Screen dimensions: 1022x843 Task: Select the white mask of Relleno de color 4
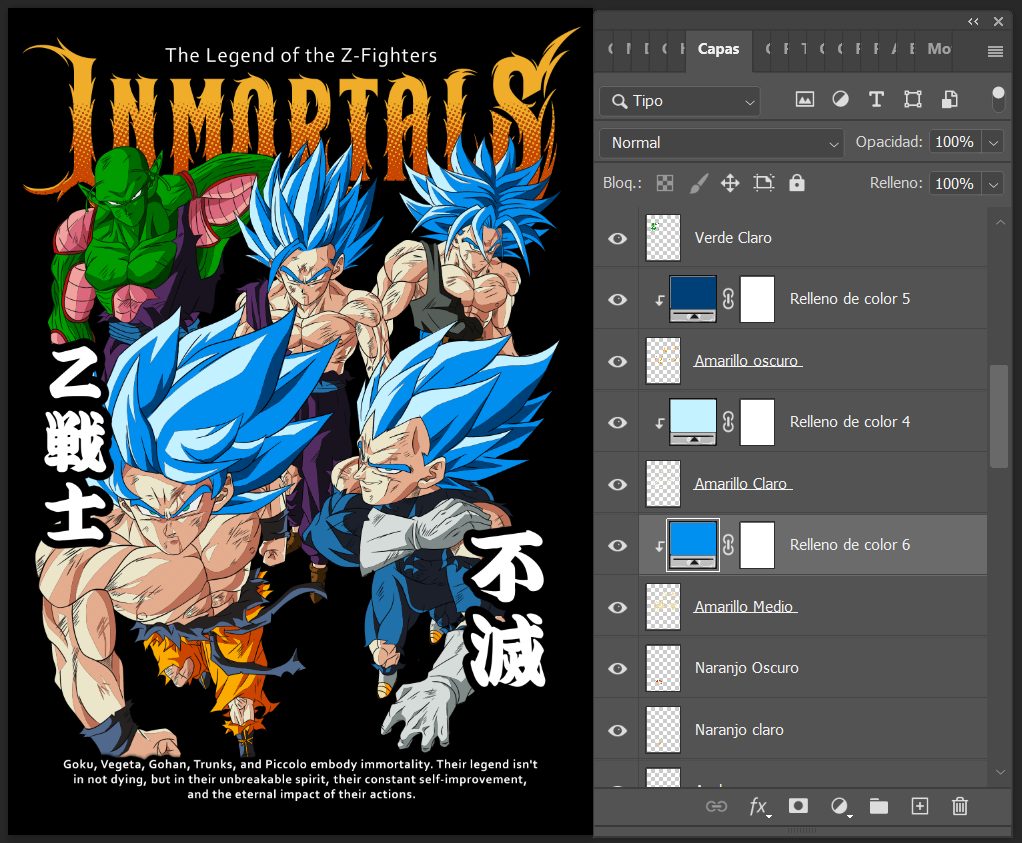click(757, 422)
